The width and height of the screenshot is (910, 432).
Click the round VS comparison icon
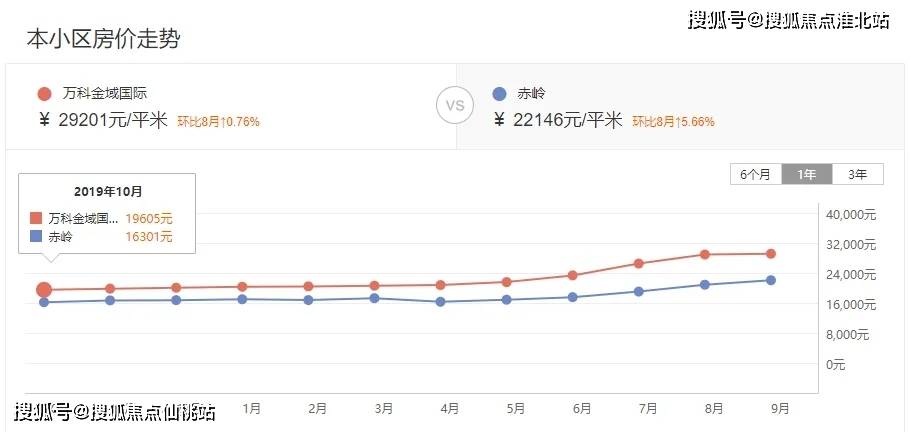[x=455, y=105]
